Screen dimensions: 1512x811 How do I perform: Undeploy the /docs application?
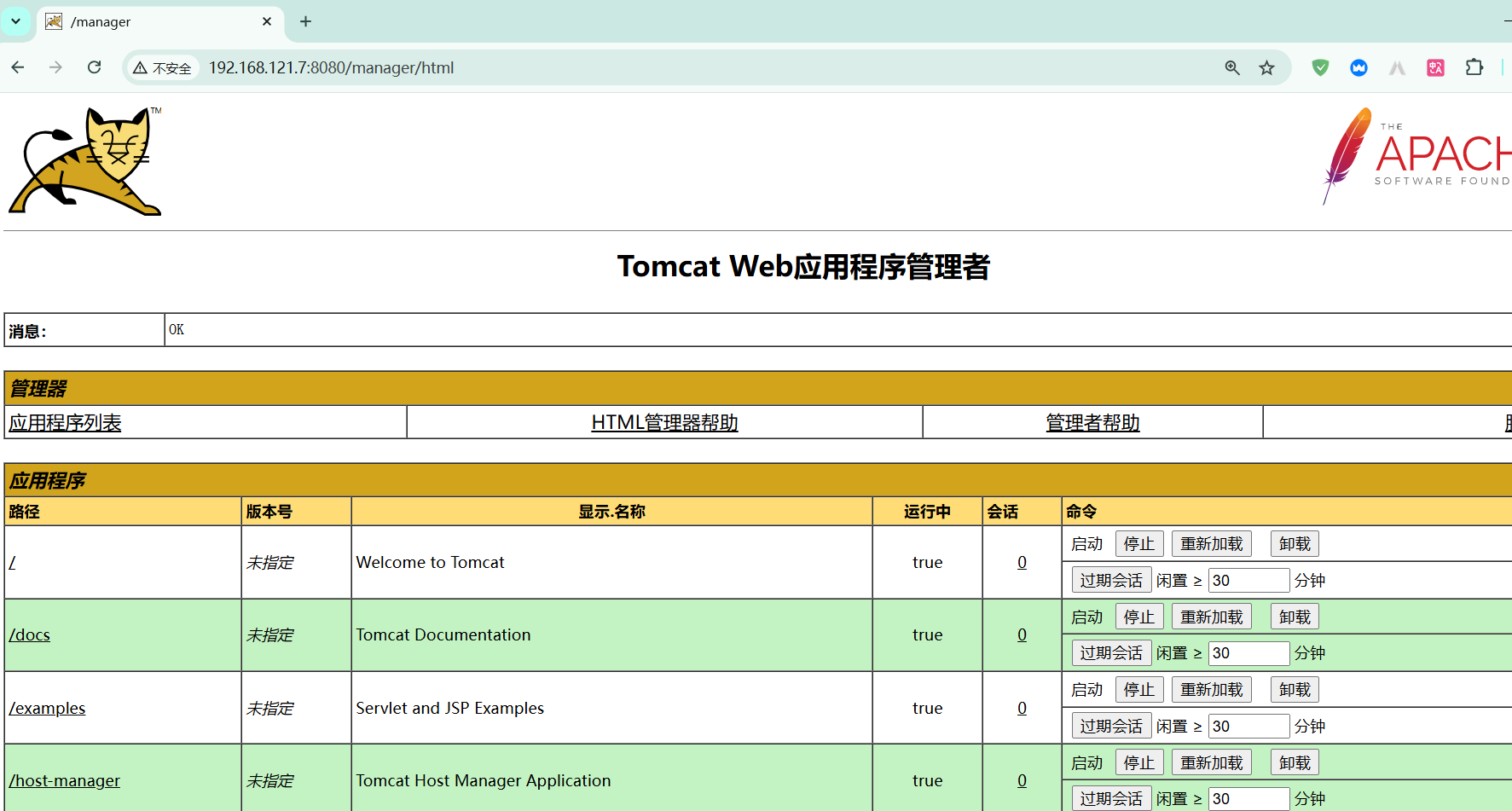point(1295,617)
